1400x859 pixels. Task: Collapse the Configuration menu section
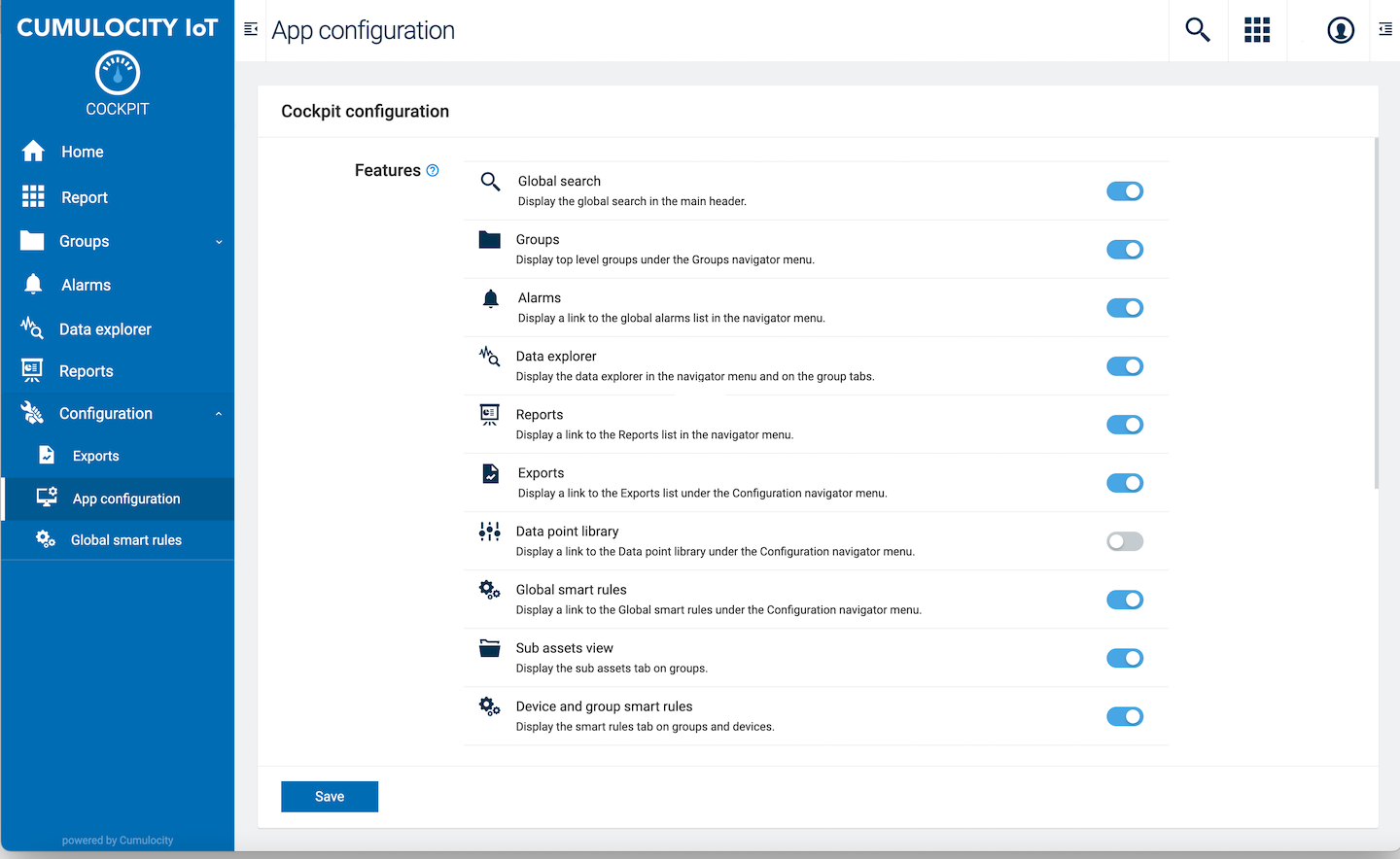coord(219,414)
